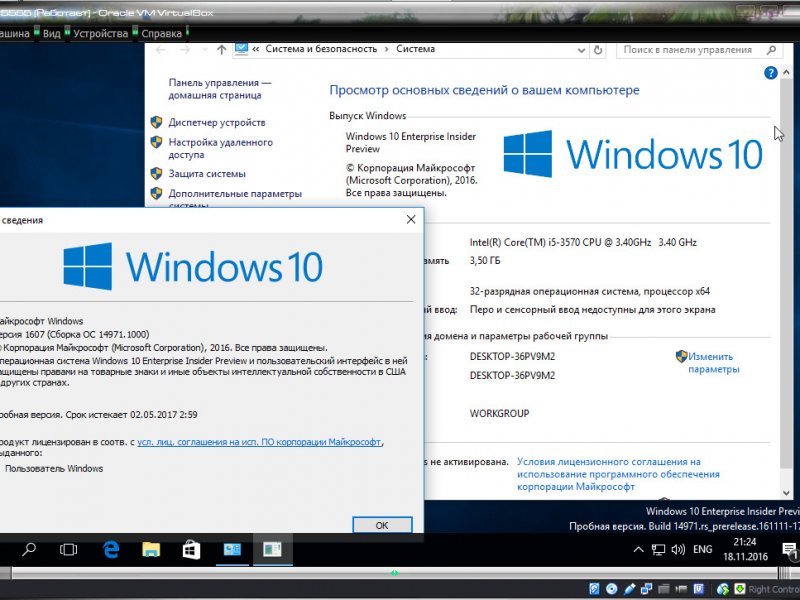Click the VirtualBox hard disk status icon
This screenshot has height=600, width=800.
coord(594,589)
